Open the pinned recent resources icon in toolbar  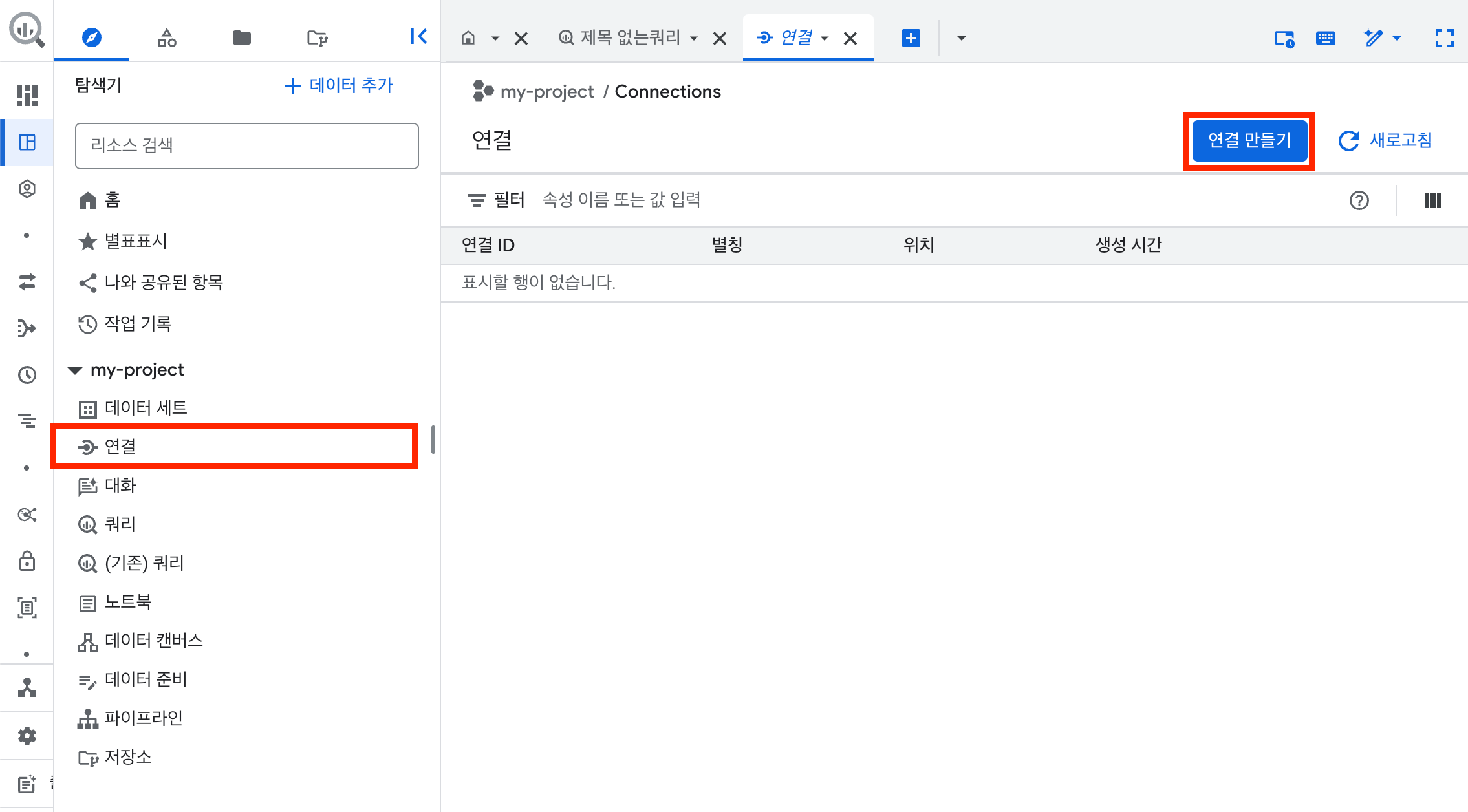pos(1285,38)
